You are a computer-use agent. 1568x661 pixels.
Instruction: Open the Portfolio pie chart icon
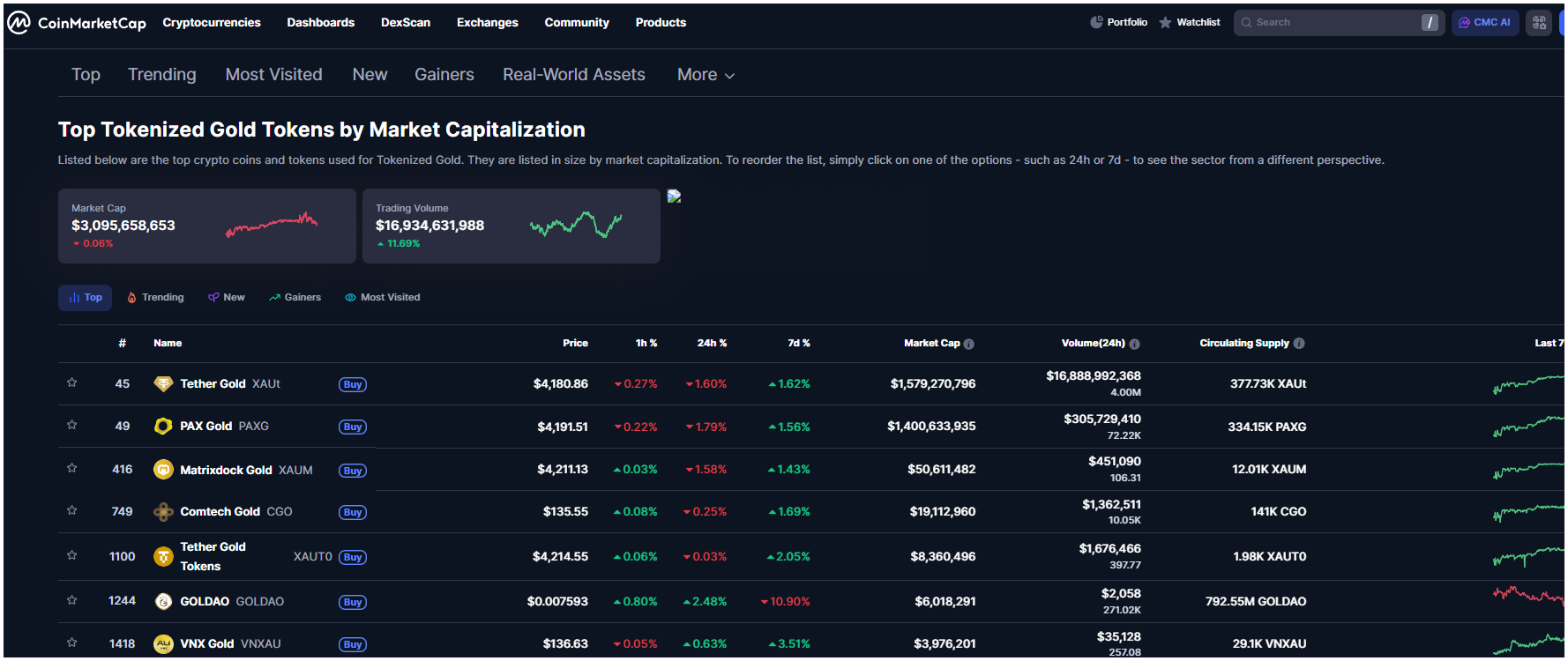click(x=1096, y=22)
